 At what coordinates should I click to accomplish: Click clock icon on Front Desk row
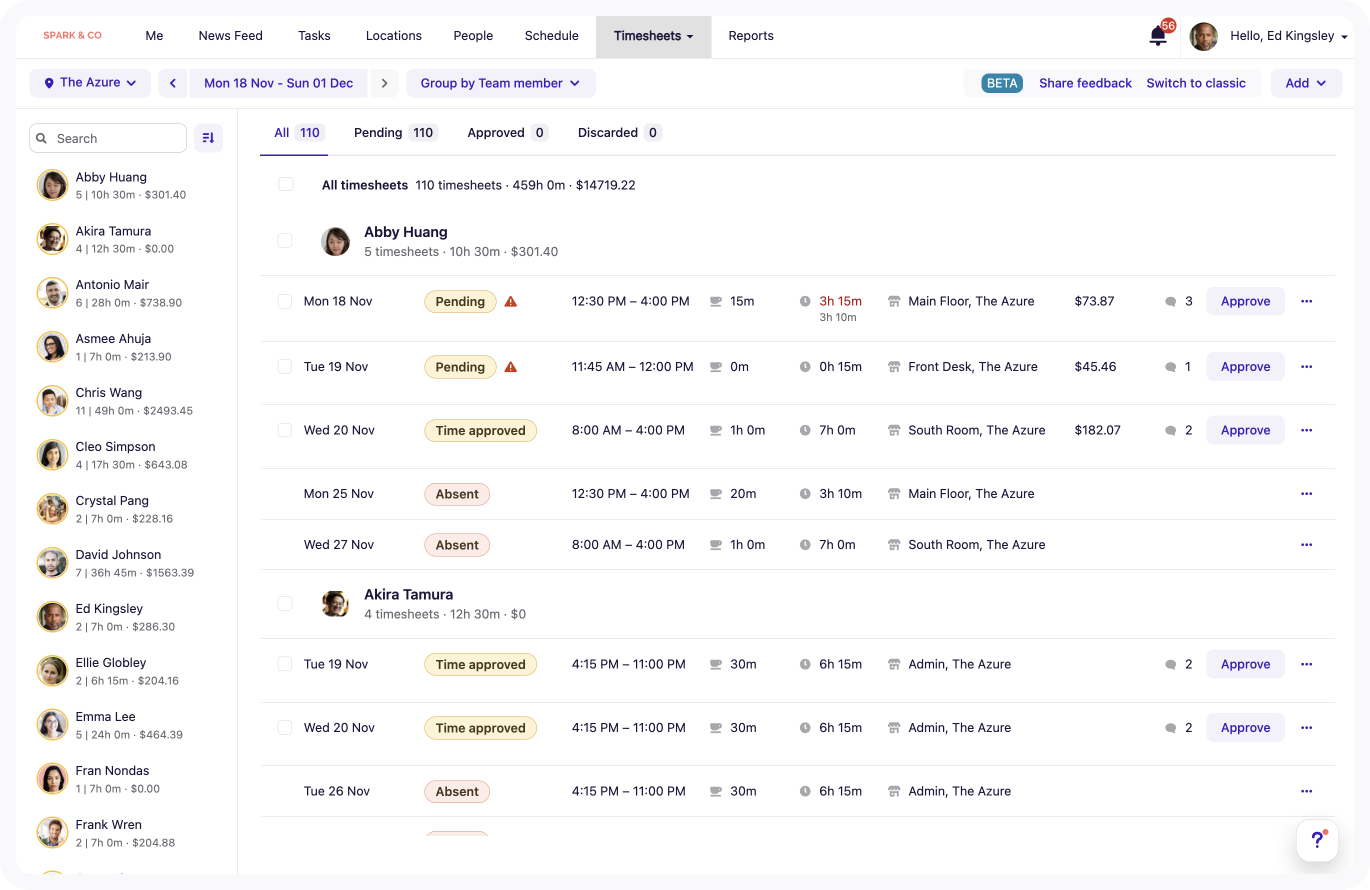[x=805, y=367]
